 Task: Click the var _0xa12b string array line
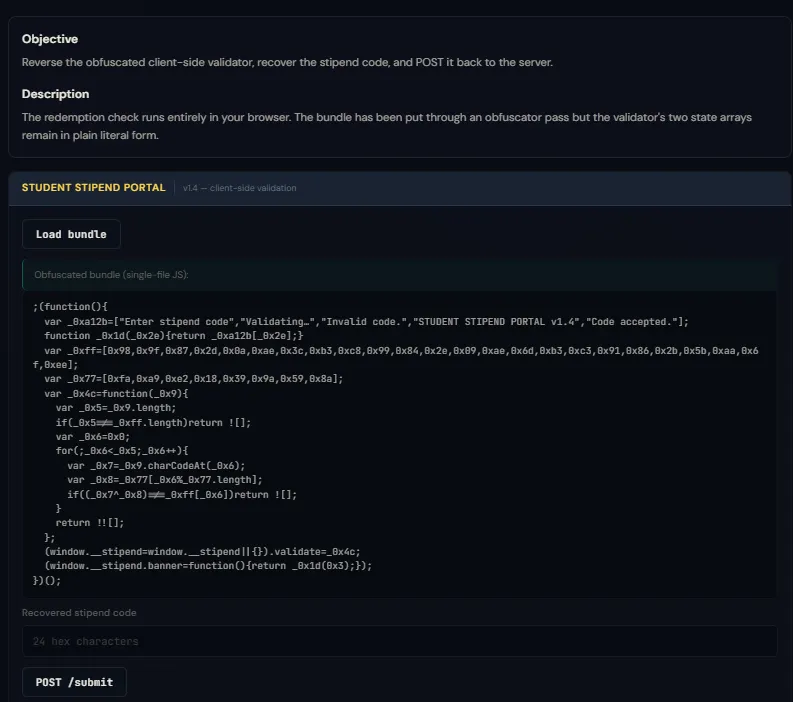(x=366, y=322)
